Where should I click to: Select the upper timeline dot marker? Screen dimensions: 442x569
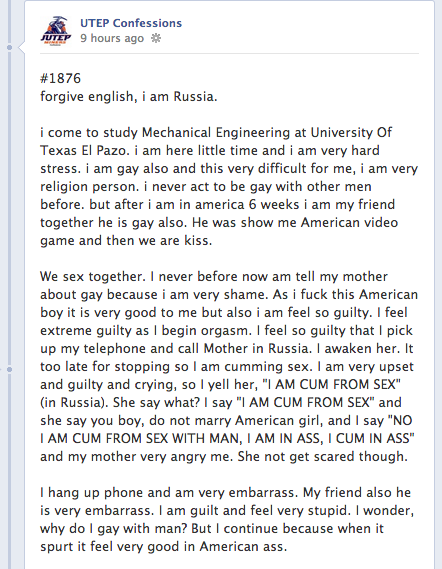(x=10, y=47)
